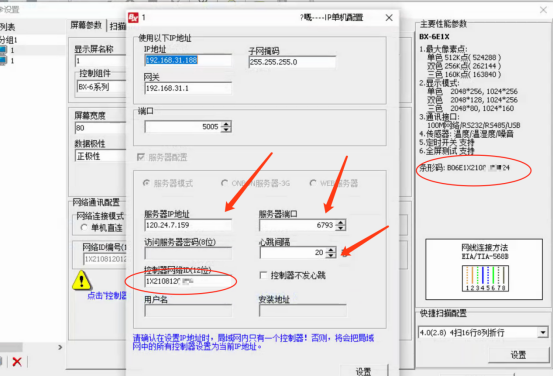Image resolution: width=553 pixels, height=376 pixels.
Task: Click the blue 点击"控制器 link text
Action: tap(107, 296)
